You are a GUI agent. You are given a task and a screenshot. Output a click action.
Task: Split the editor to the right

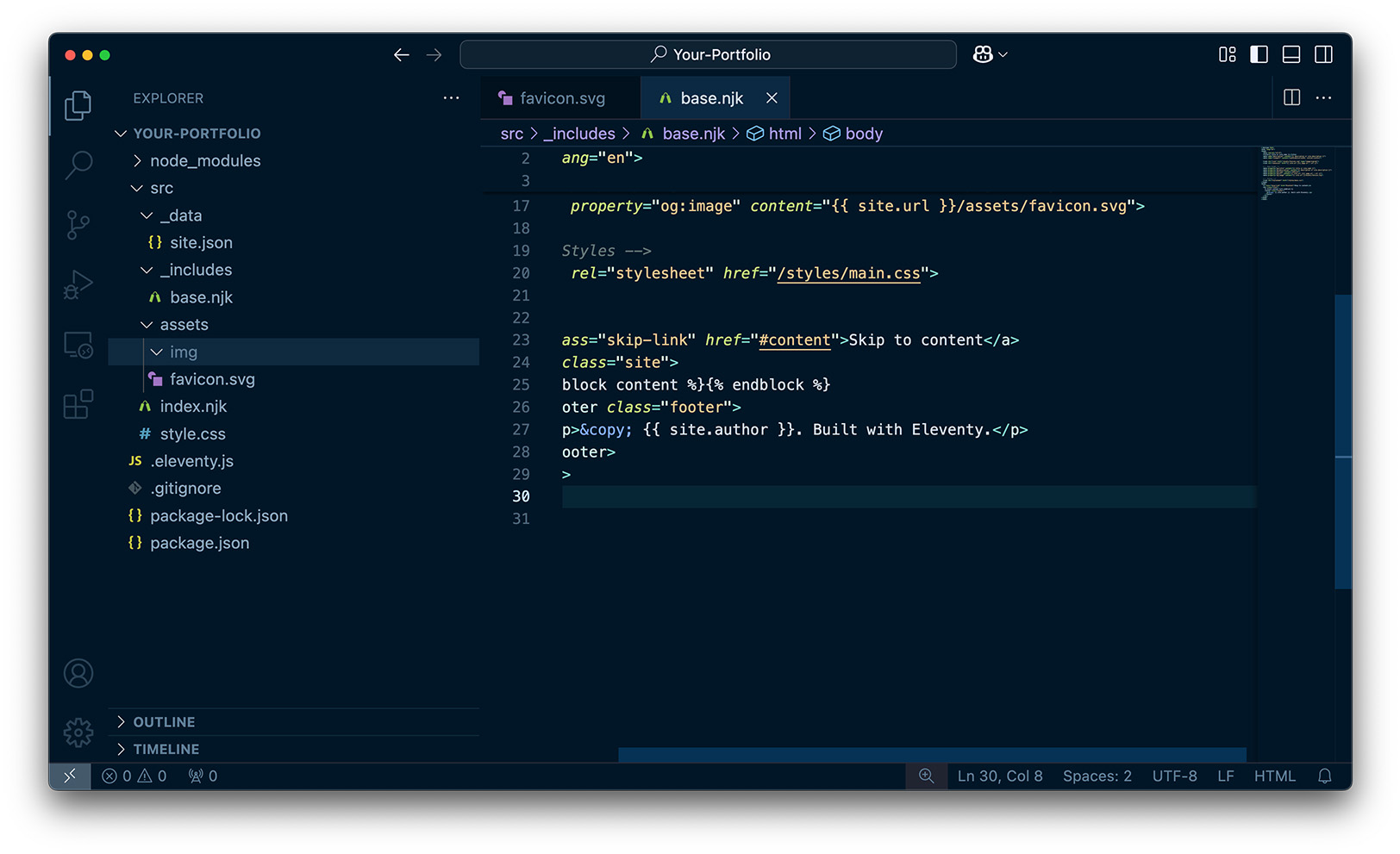click(1291, 97)
